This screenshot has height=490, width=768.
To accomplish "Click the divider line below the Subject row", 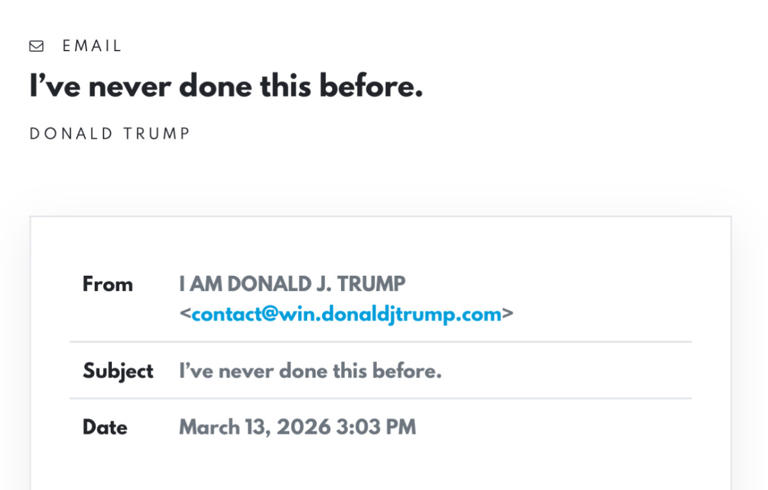I will [x=380, y=399].
